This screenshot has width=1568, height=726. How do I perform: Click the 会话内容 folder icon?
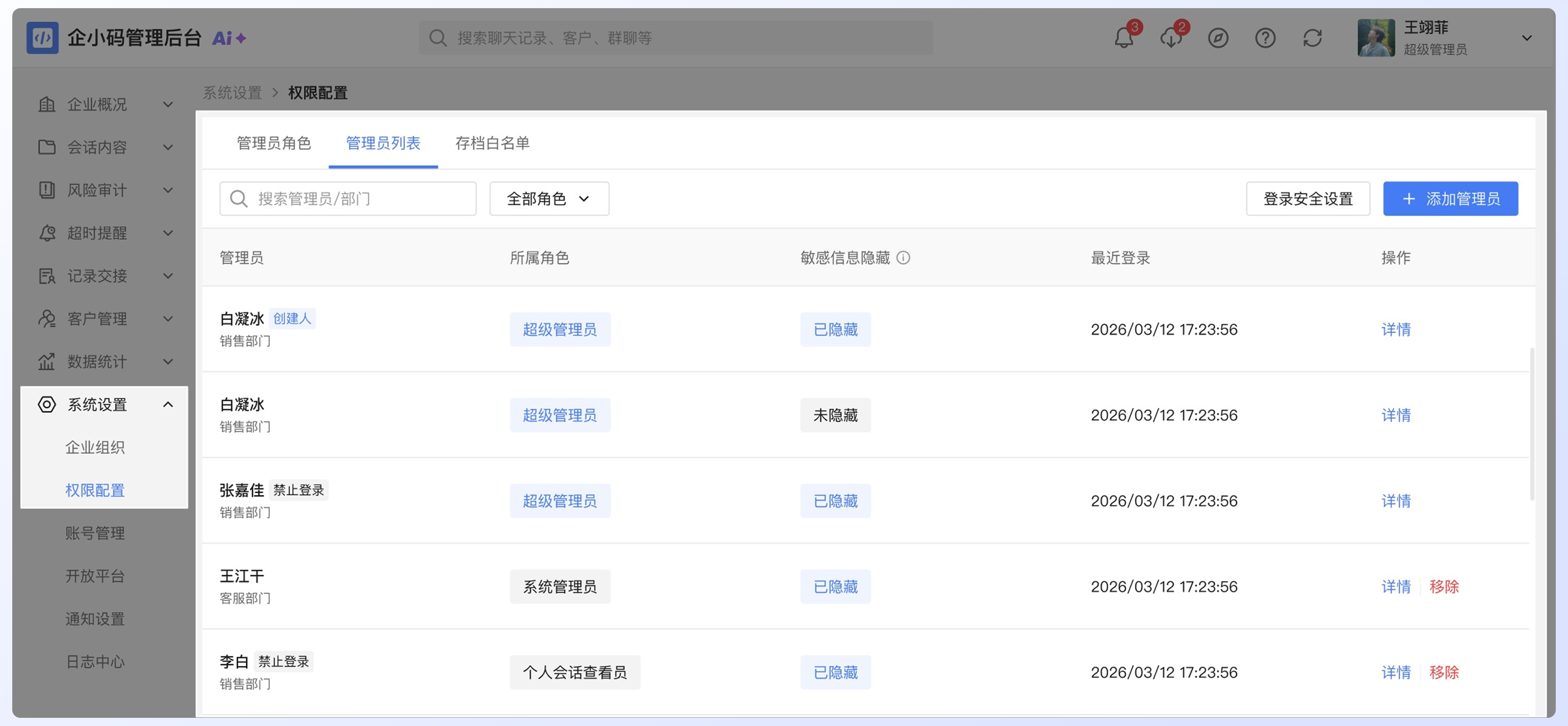click(x=47, y=147)
